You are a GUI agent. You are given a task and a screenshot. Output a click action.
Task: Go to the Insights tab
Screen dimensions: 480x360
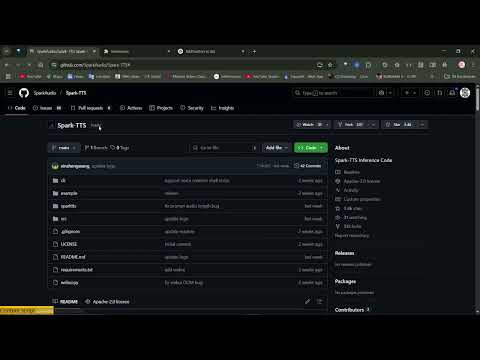[222, 108]
